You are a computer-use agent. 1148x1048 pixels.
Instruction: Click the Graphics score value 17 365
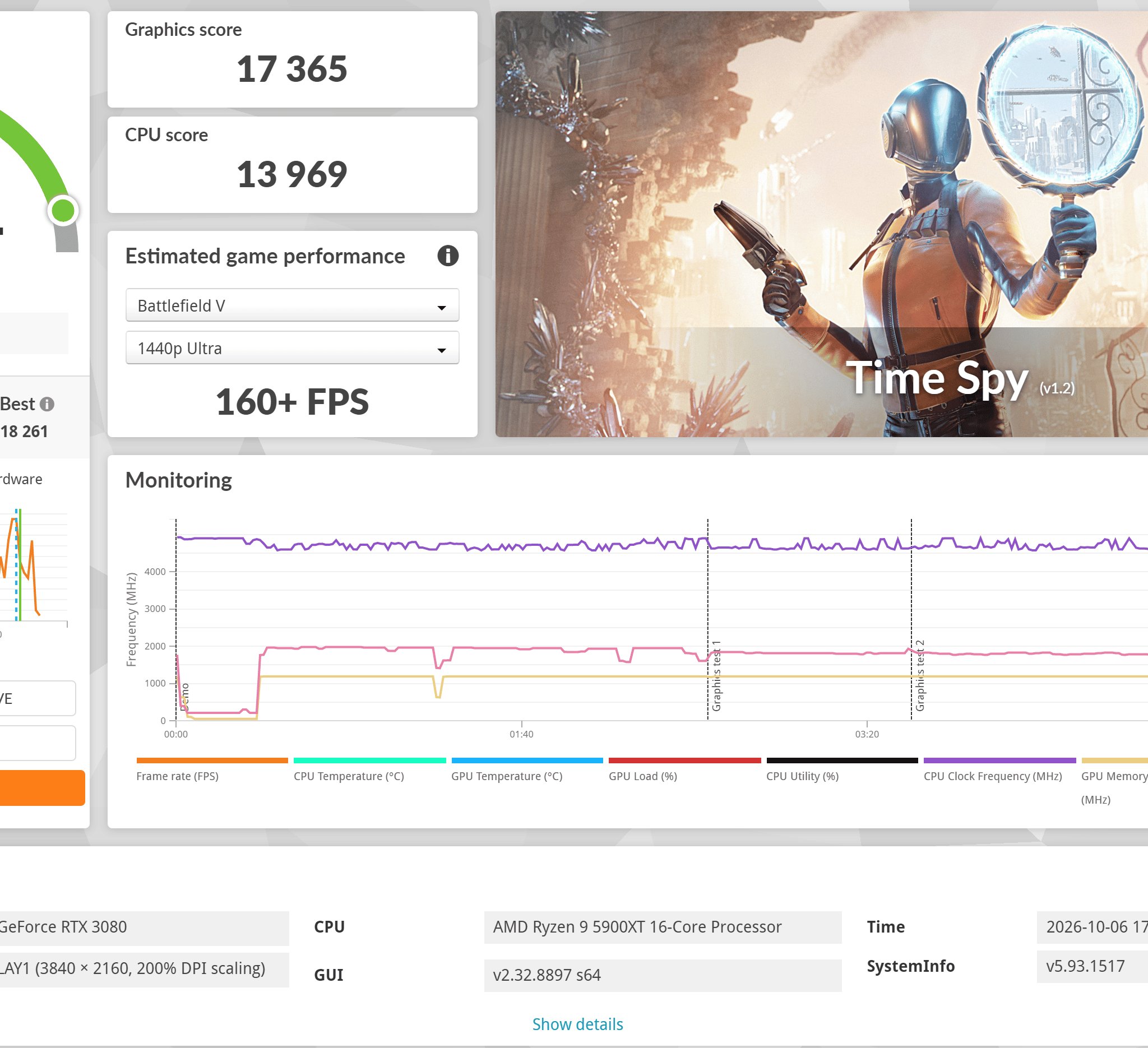(x=291, y=69)
